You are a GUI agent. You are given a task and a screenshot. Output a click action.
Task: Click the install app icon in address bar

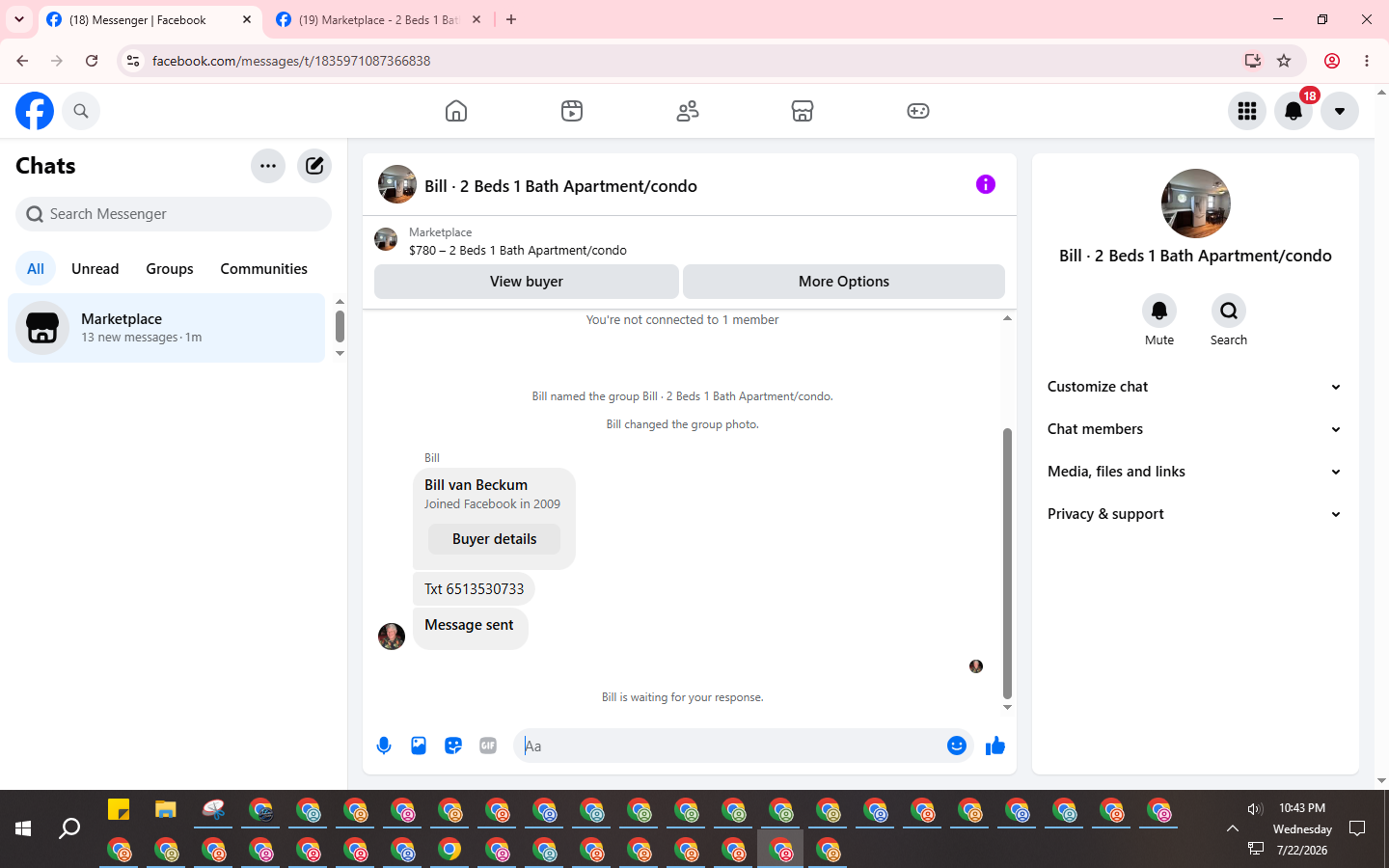(x=1253, y=61)
